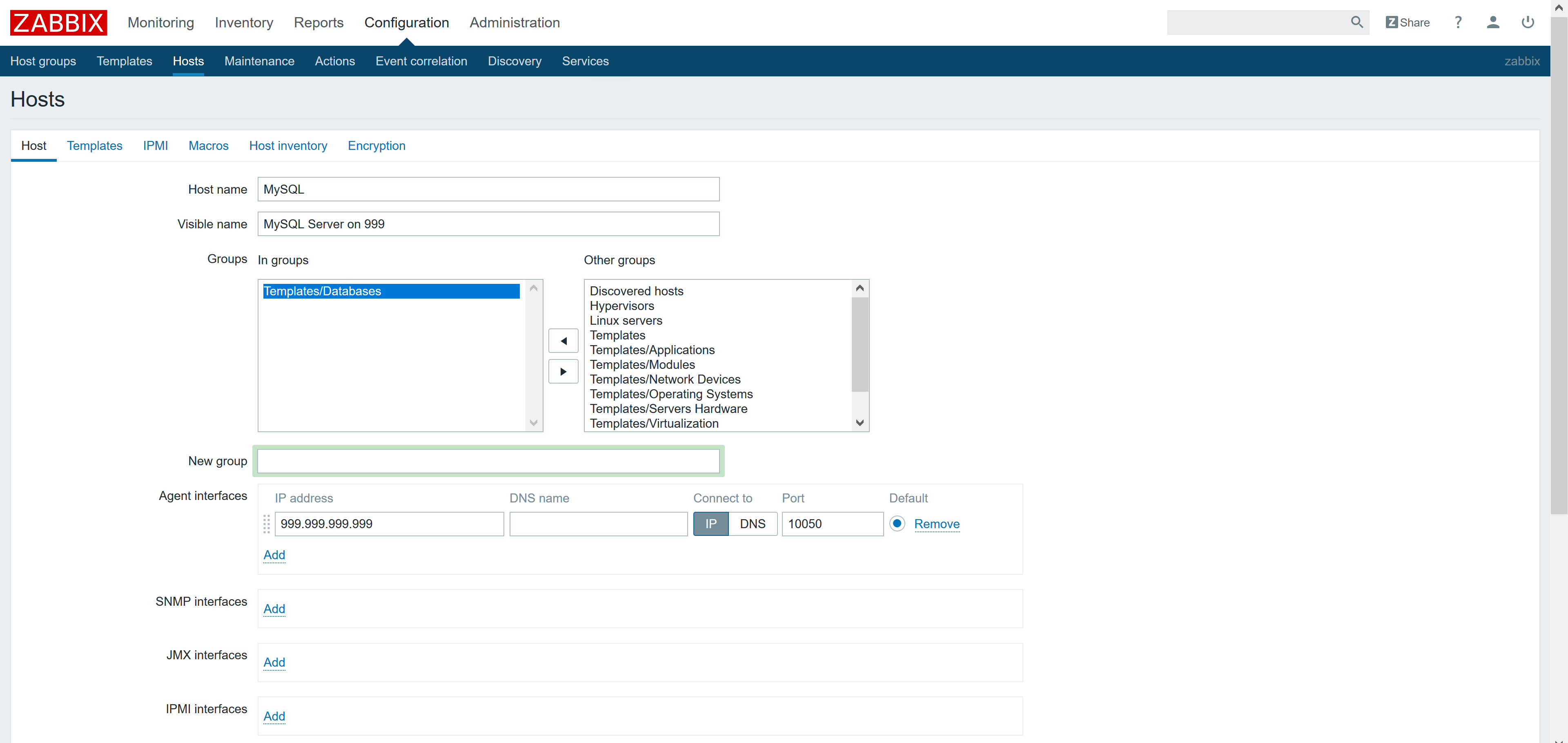
Task: Select Templates/Databases in In groups
Action: coord(391,291)
